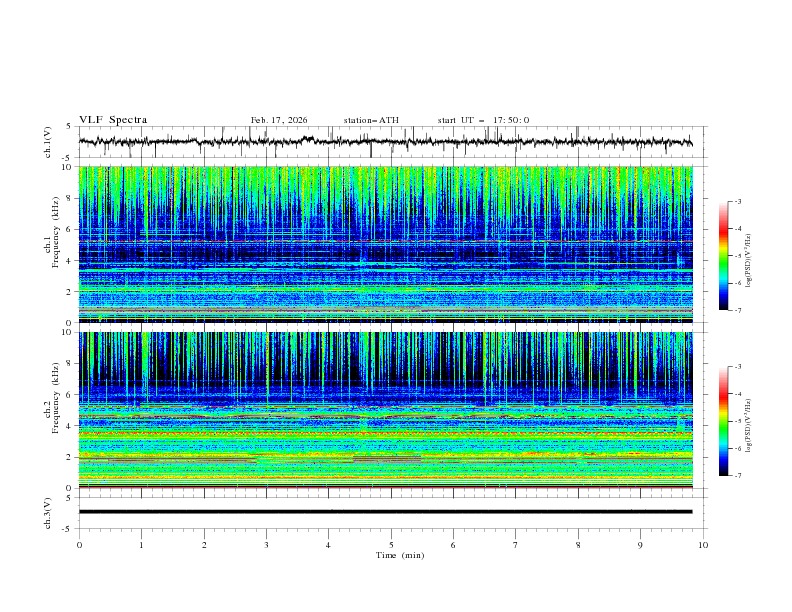Viewport: 792px width, 612px height.
Task: Click the '5' voltage tick of ch.1(V) axis
Action: pyautogui.click(x=68, y=126)
